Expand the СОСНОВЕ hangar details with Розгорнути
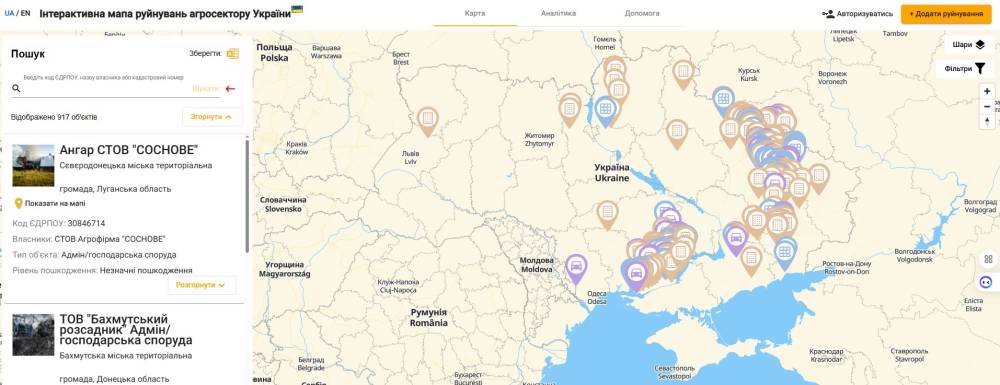This screenshot has height=385, width=1000. click(x=202, y=285)
